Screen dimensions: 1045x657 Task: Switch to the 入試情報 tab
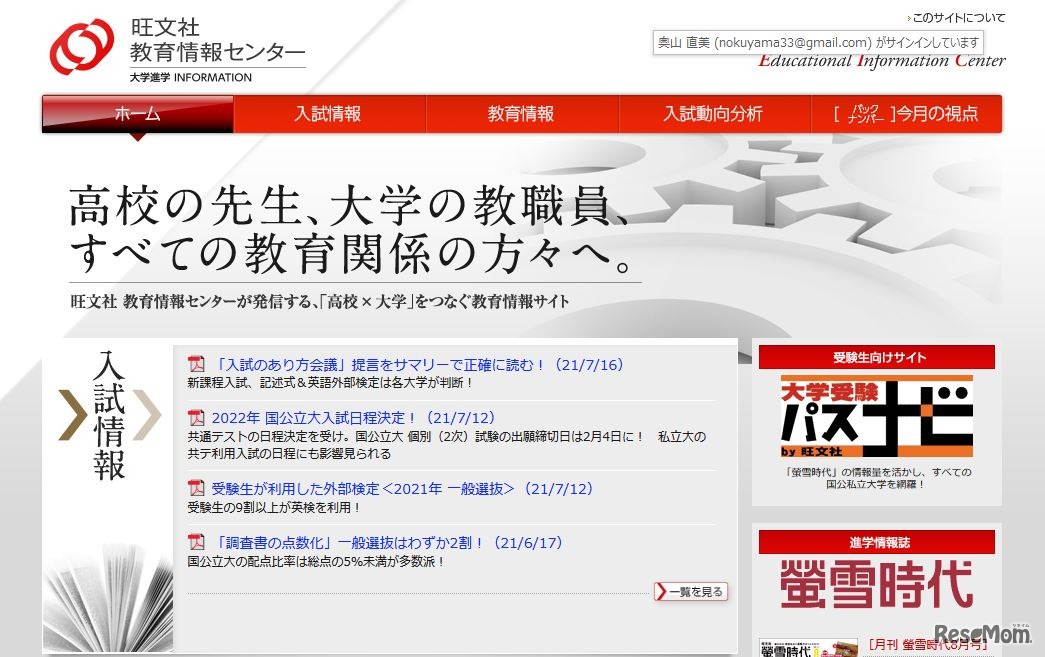point(329,114)
